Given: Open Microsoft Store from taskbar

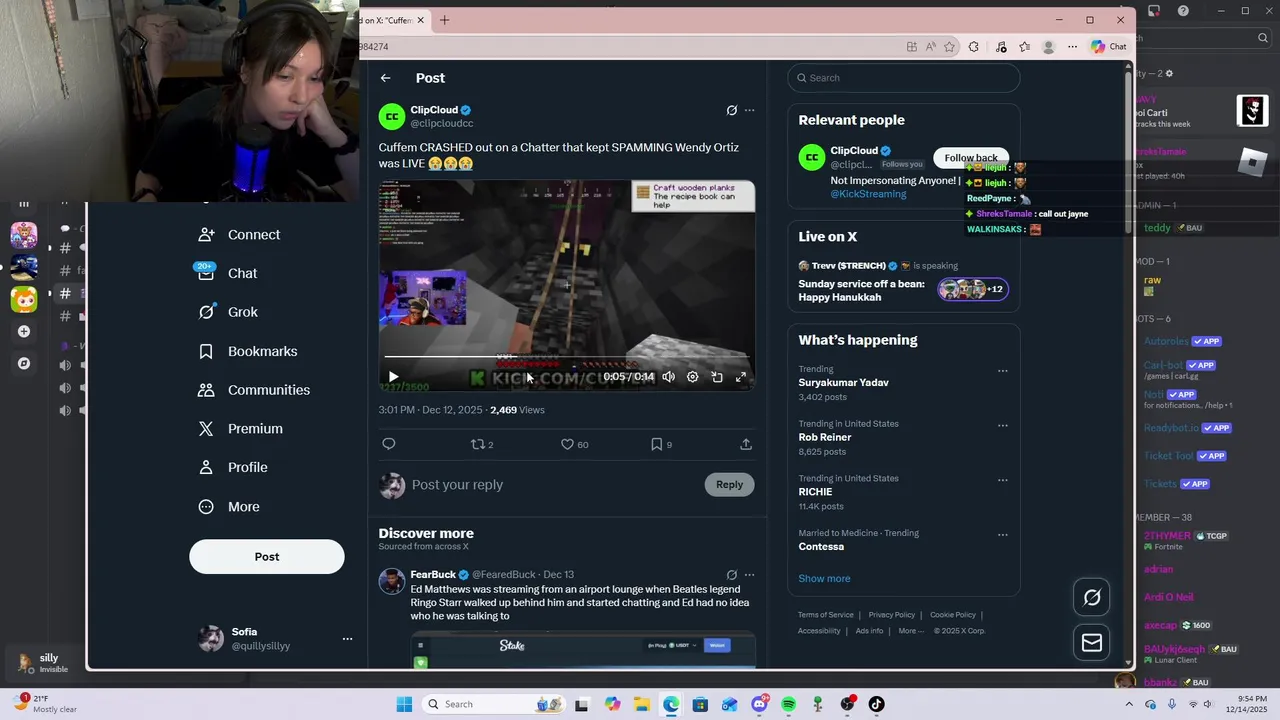Looking at the screenshot, I should pos(700,704).
